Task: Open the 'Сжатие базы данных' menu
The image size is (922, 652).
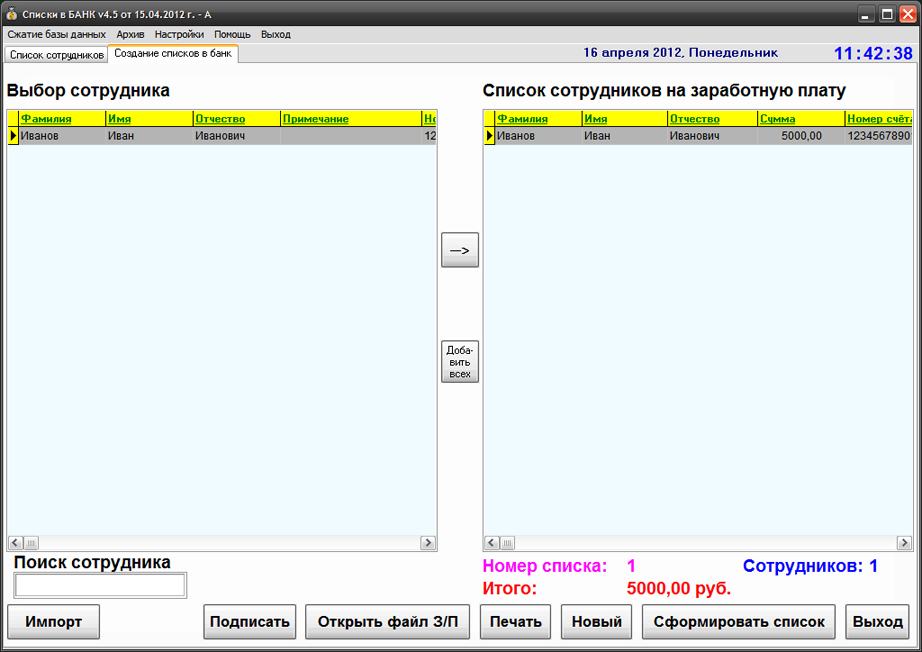Action: tap(56, 34)
